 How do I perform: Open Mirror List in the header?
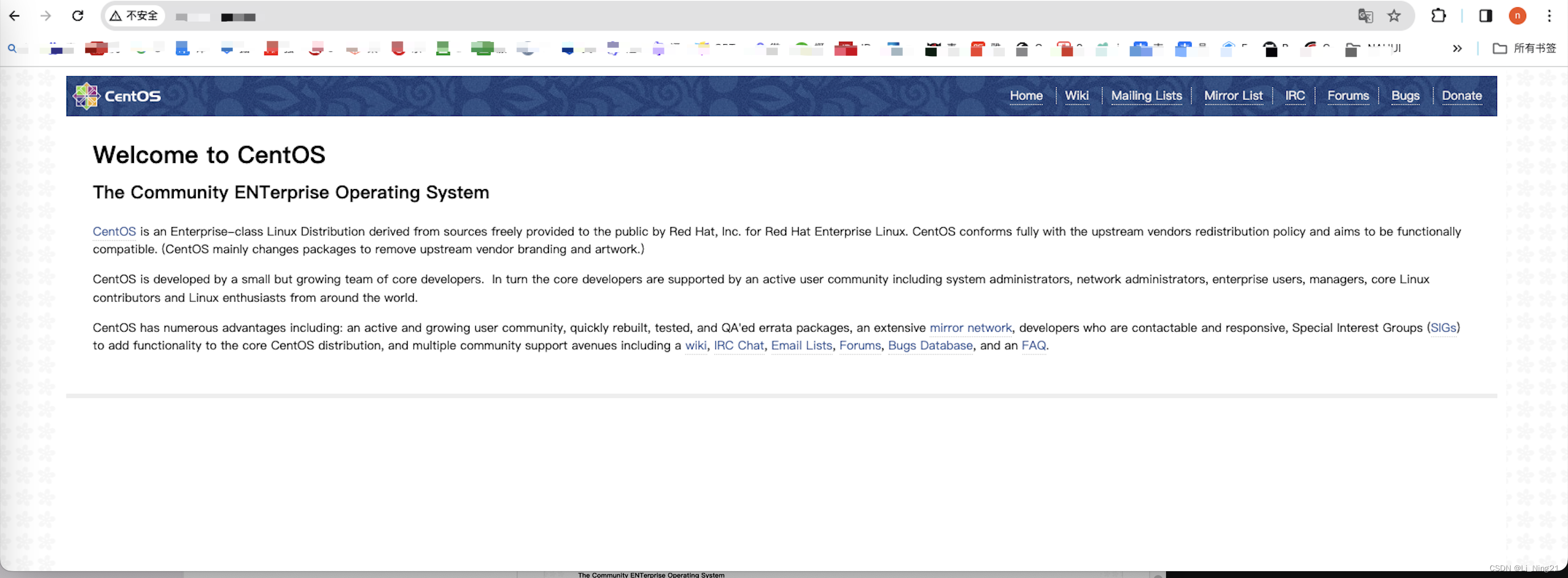[1233, 95]
